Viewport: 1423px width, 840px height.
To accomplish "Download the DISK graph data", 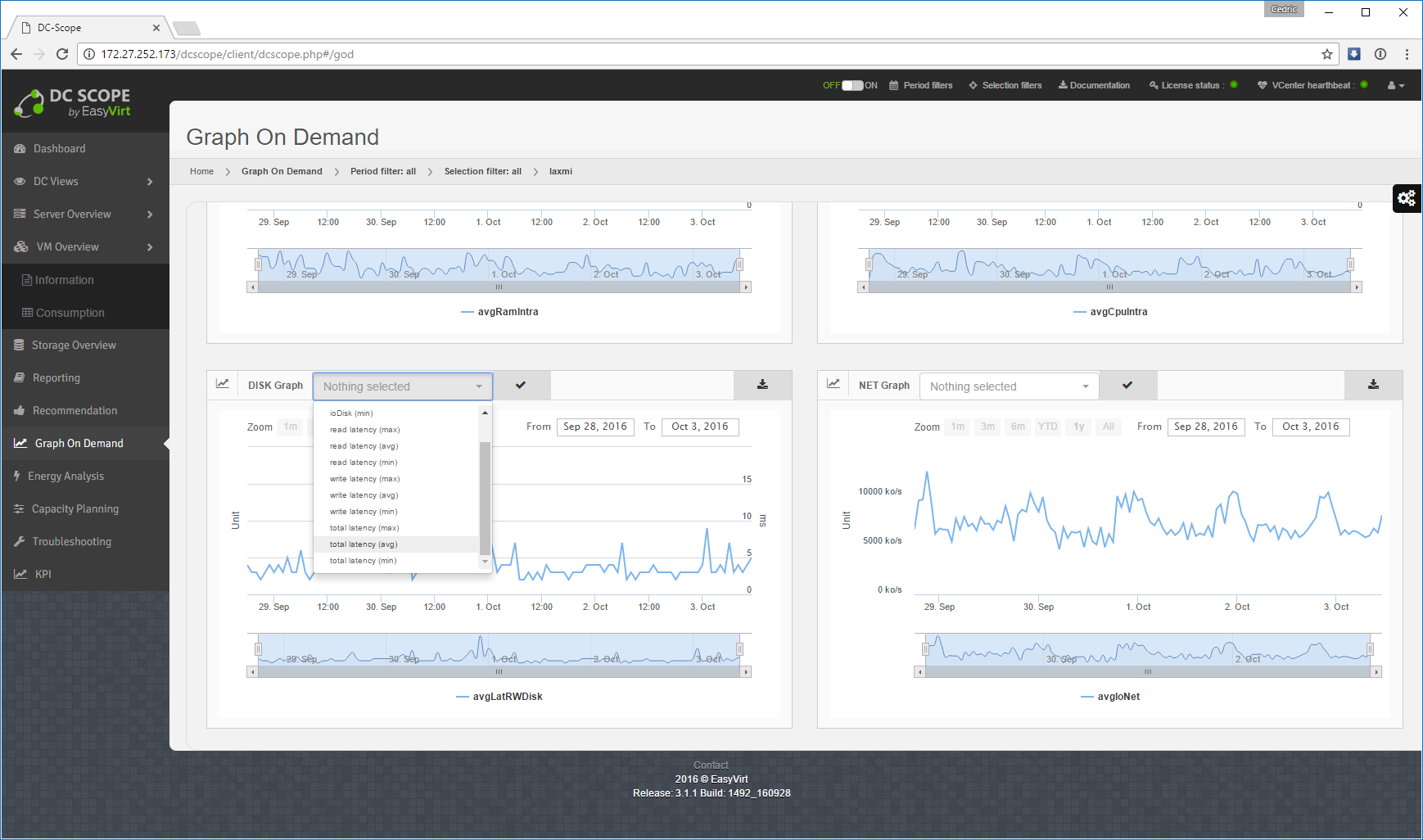I will pyautogui.click(x=762, y=385).
